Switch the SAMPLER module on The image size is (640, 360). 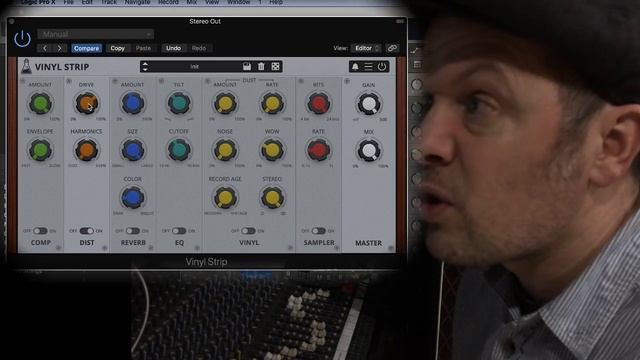[318, 231]
